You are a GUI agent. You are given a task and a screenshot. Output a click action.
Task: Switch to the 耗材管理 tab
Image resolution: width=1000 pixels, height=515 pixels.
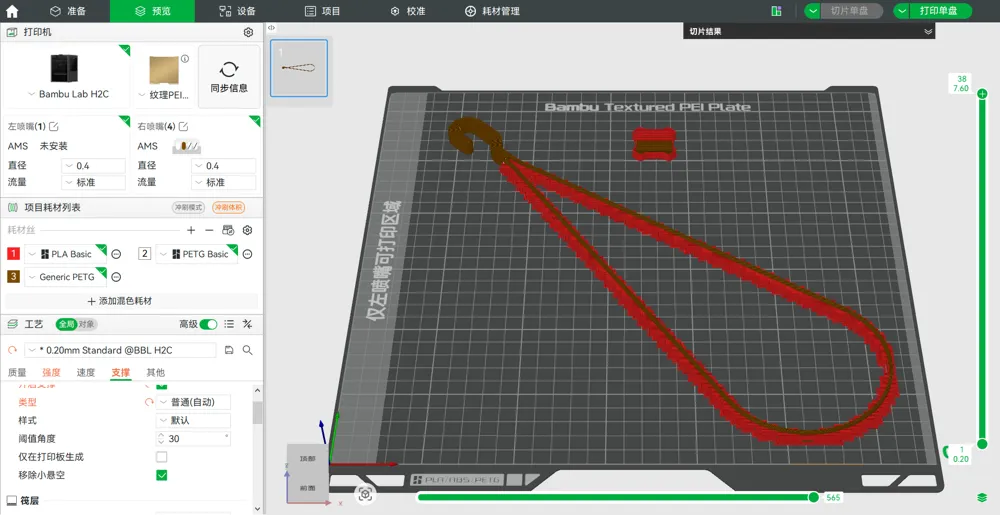[x=492, y=11]
